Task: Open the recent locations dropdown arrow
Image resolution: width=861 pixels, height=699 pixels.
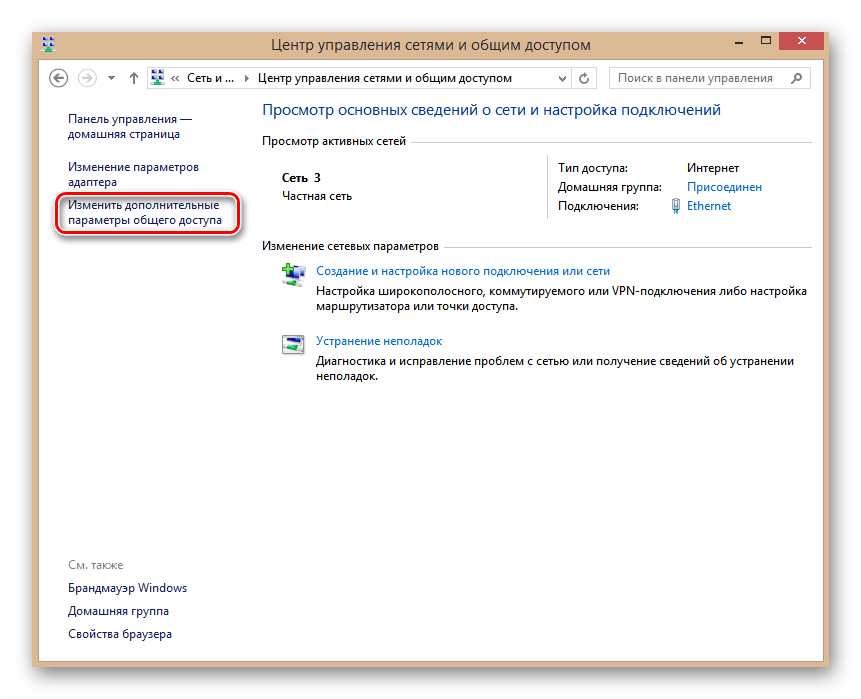Action: pos(111,78)
